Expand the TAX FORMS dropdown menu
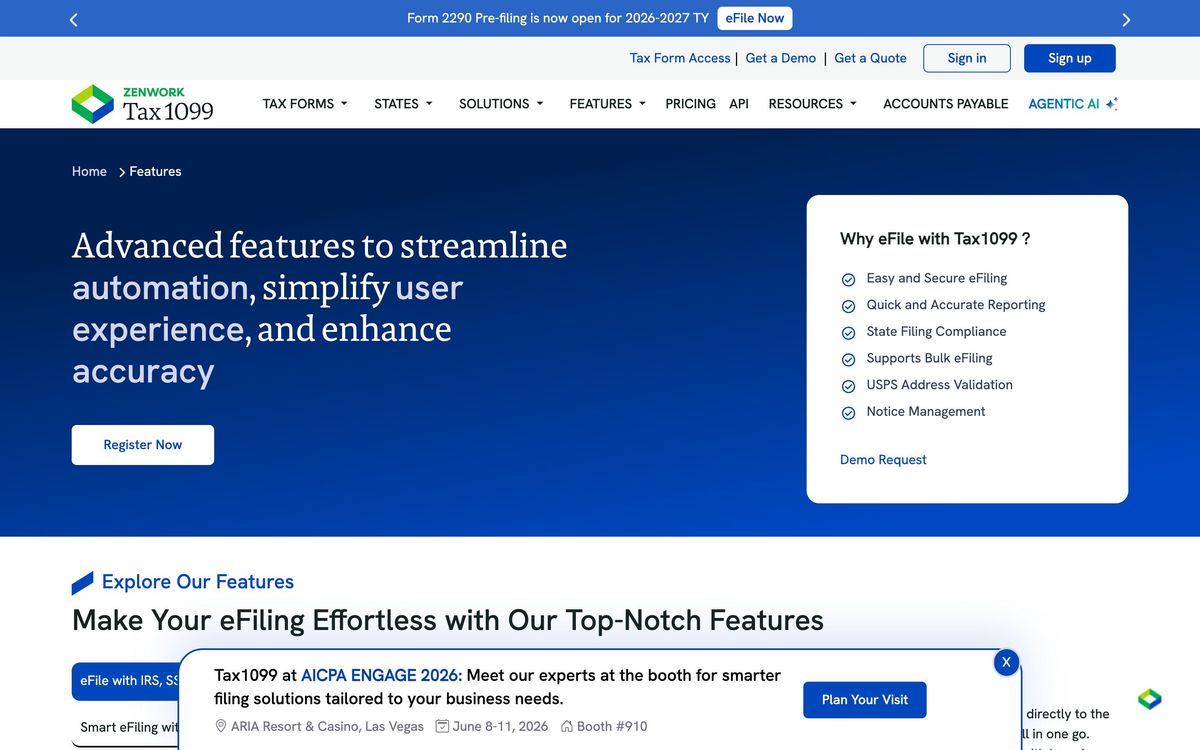The image size is (1200, 750). (305, 103)
